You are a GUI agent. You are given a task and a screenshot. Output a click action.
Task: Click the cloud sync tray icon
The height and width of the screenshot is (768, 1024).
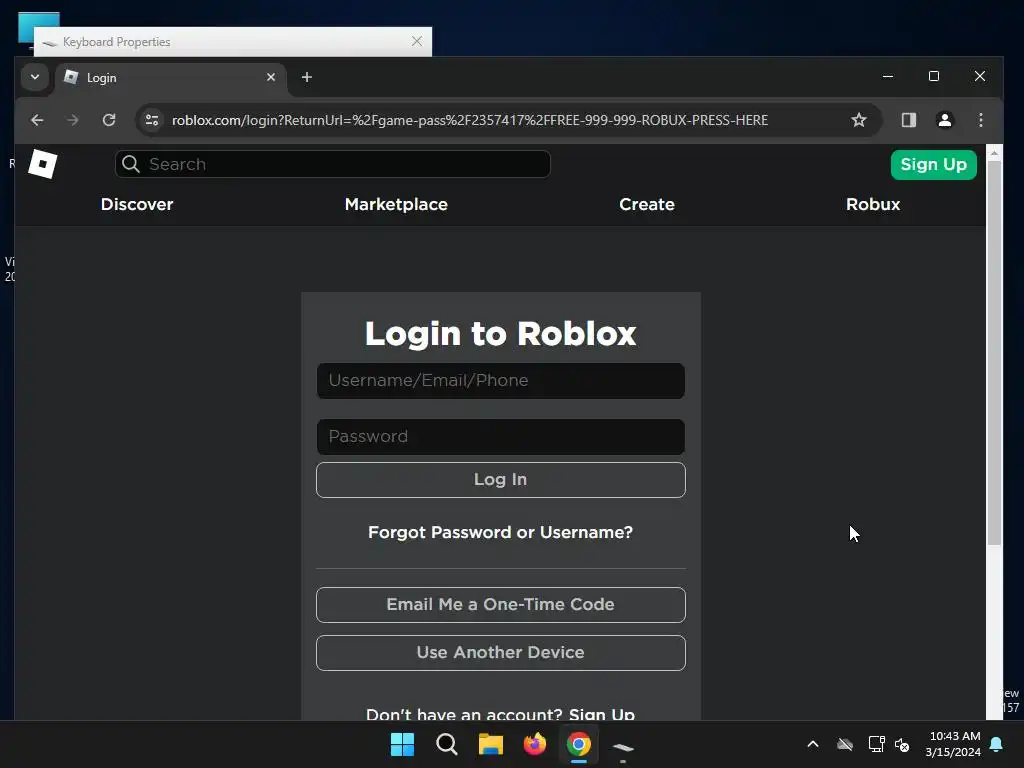(845, 744)
